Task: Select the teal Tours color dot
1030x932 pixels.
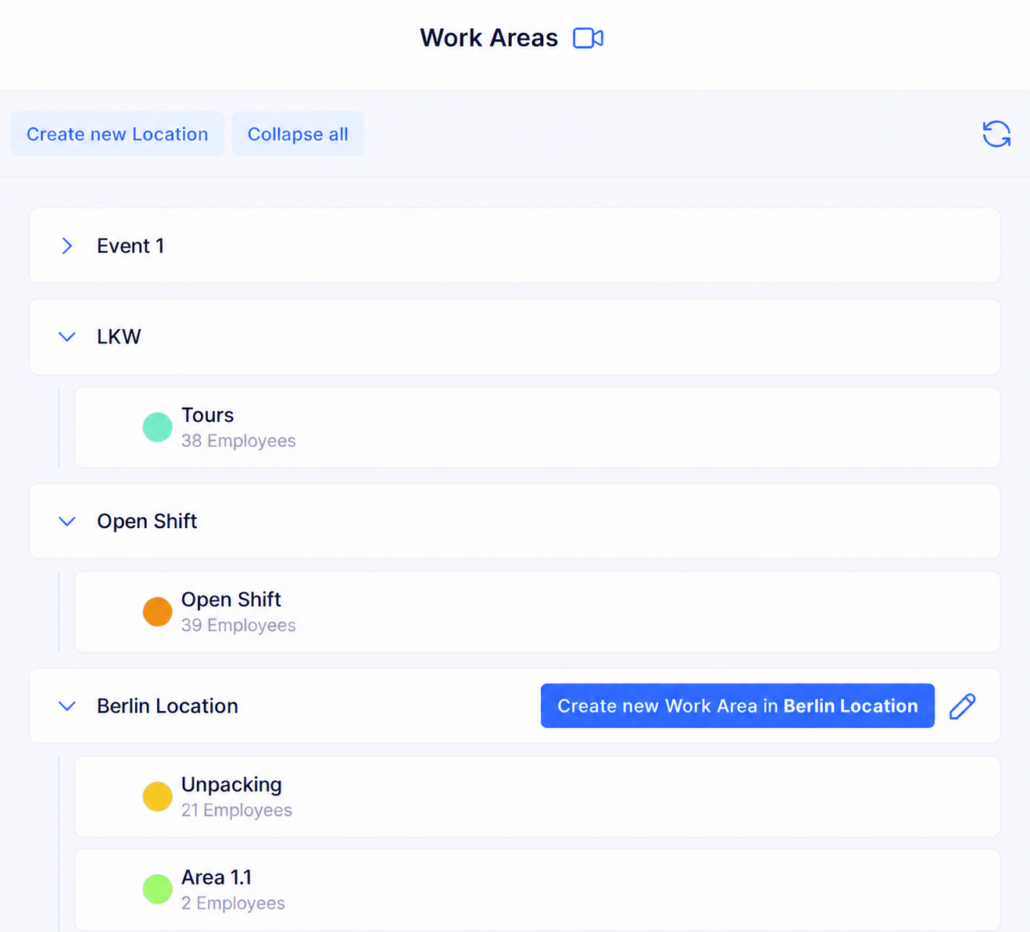Action: pyautogui.click(x=158, y=428)
